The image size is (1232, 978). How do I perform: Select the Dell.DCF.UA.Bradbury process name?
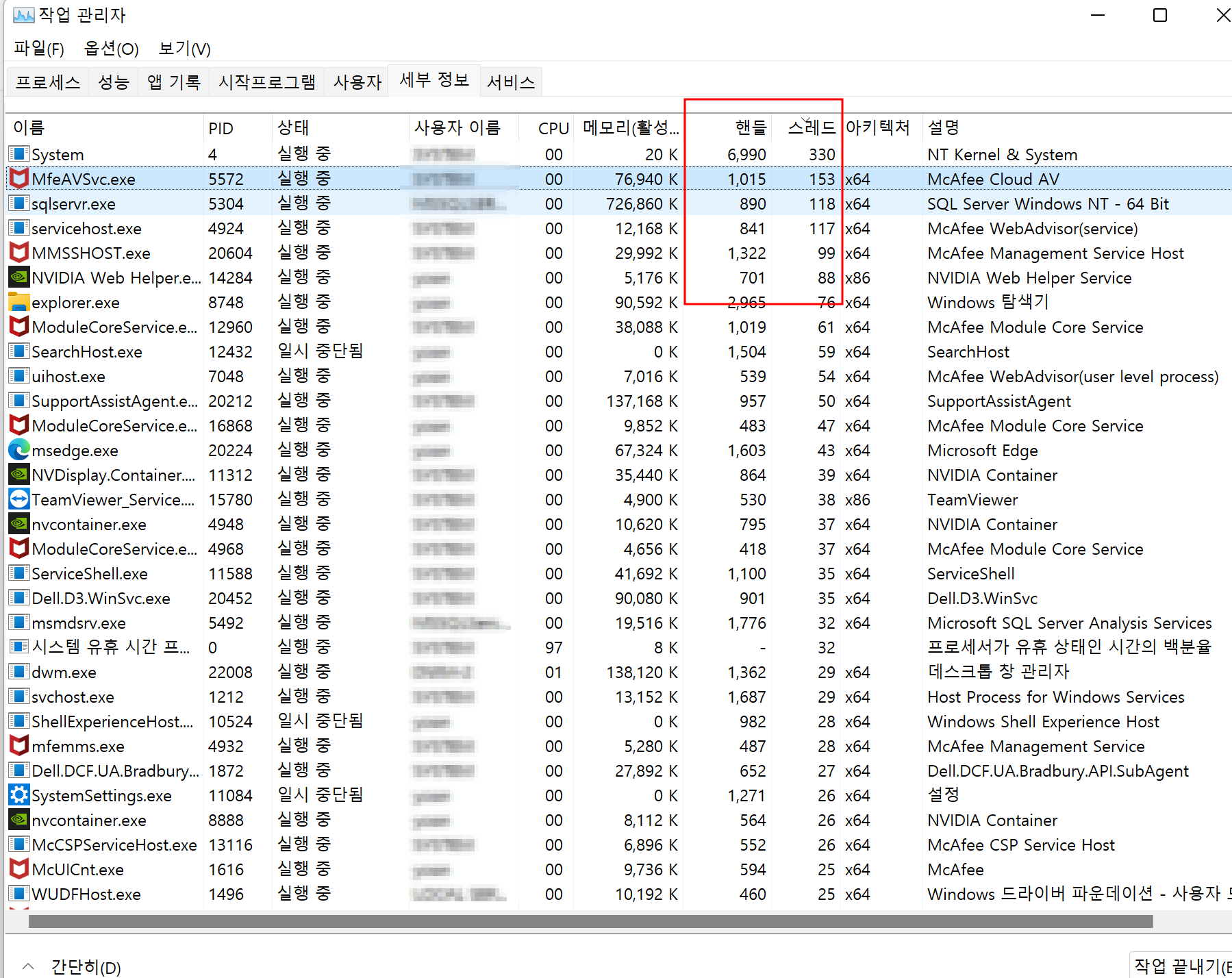[115, 771]
